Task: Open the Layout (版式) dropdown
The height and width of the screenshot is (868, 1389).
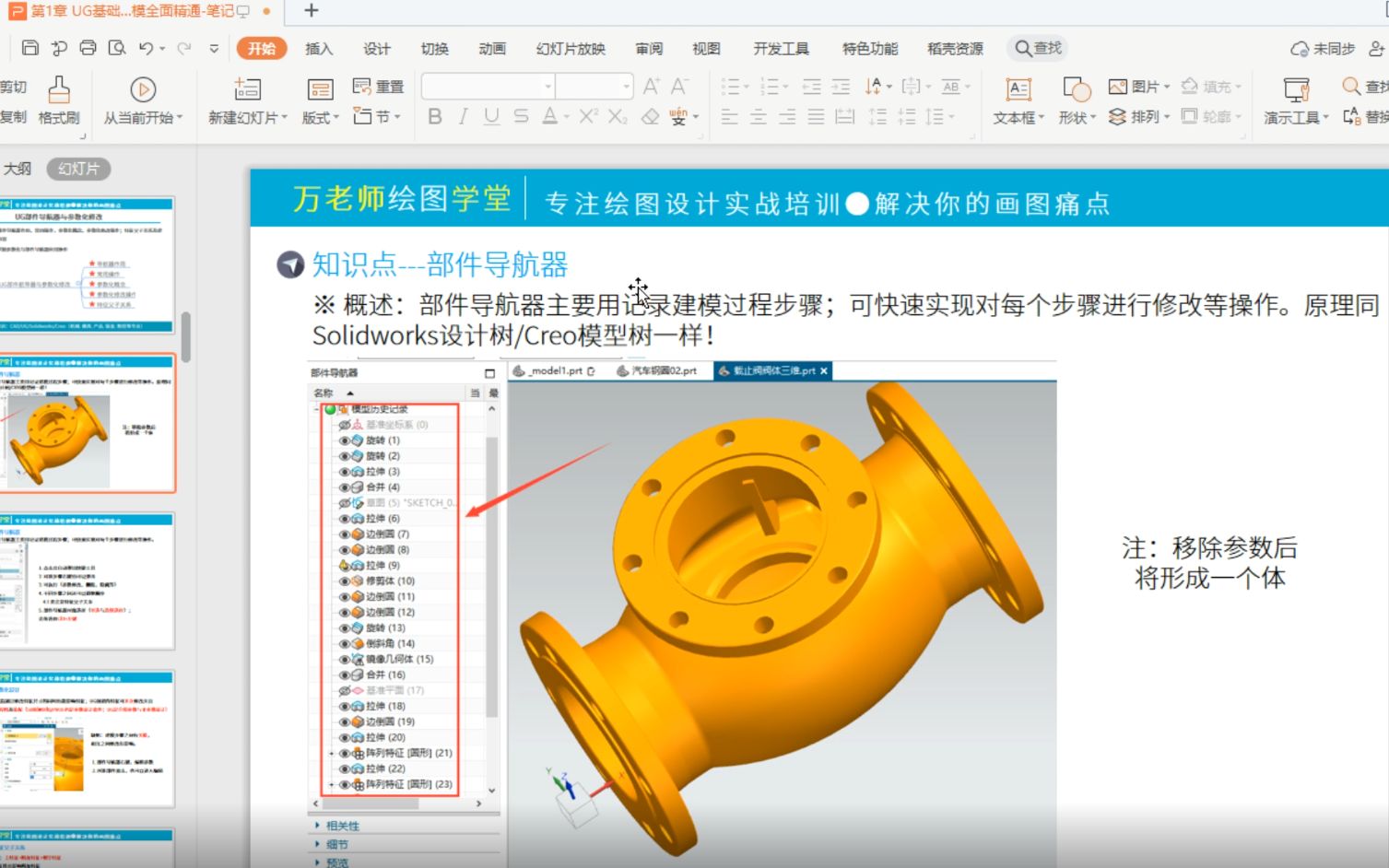Action: coord(320,100)
